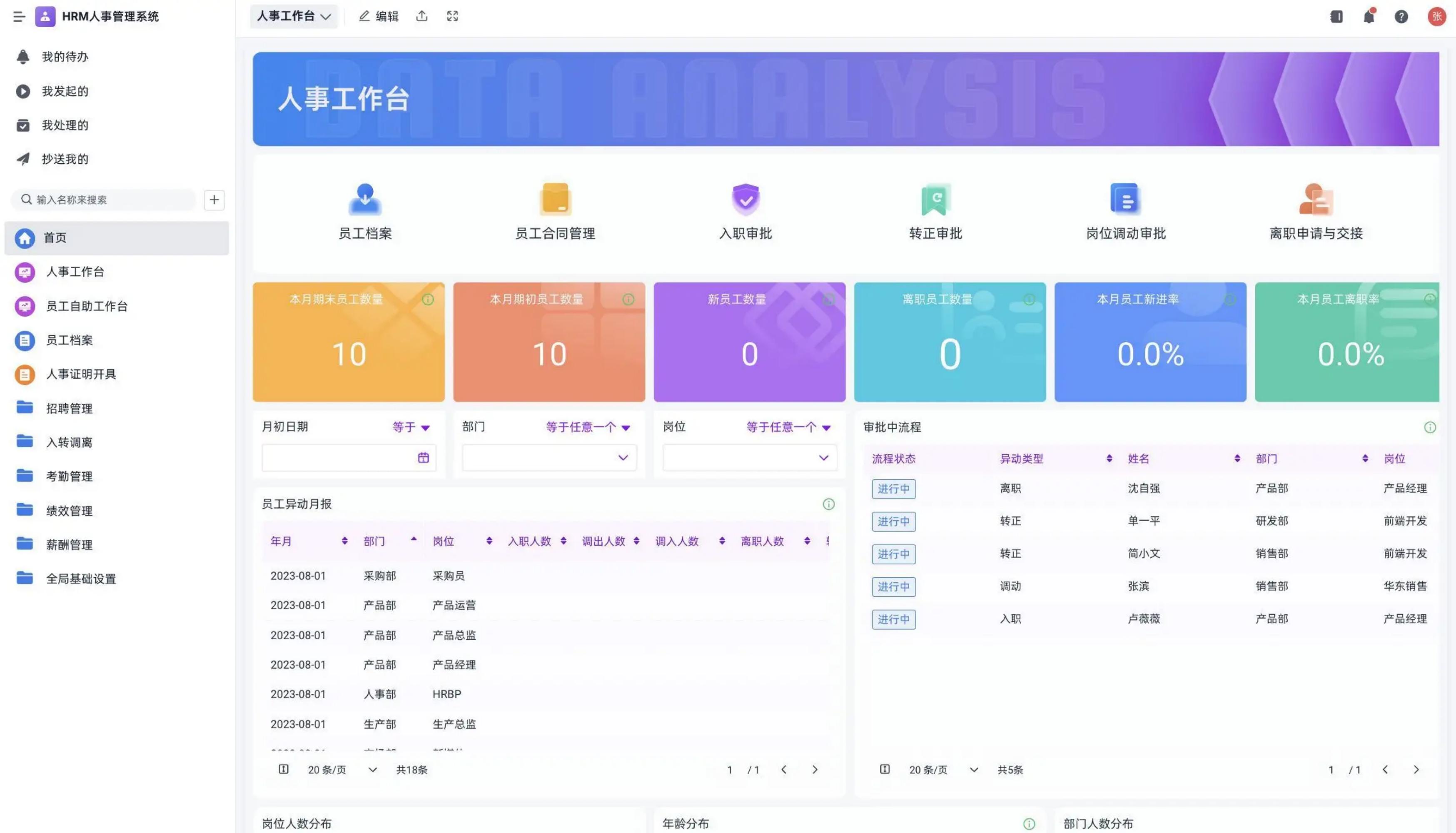This screenshot has height=833, width=1456.
Task: Toggle ascending sort on the 部门 column
Action: coord(414,540)
